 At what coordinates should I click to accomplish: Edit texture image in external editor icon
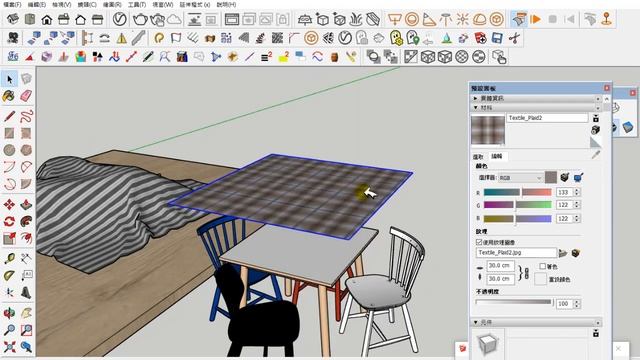tap(576, 253)
